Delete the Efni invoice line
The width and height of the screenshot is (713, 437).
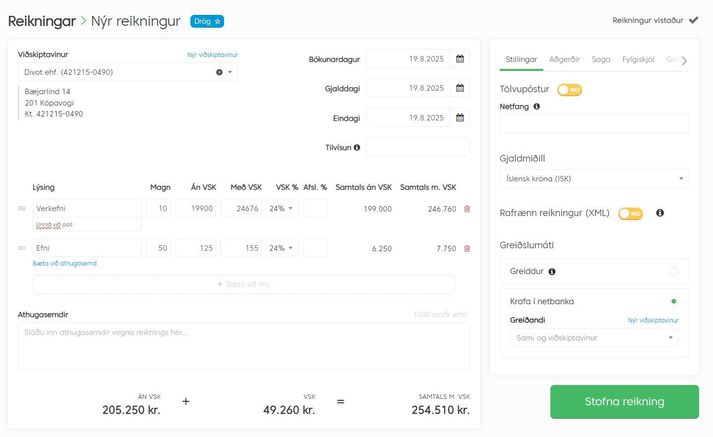466,248
